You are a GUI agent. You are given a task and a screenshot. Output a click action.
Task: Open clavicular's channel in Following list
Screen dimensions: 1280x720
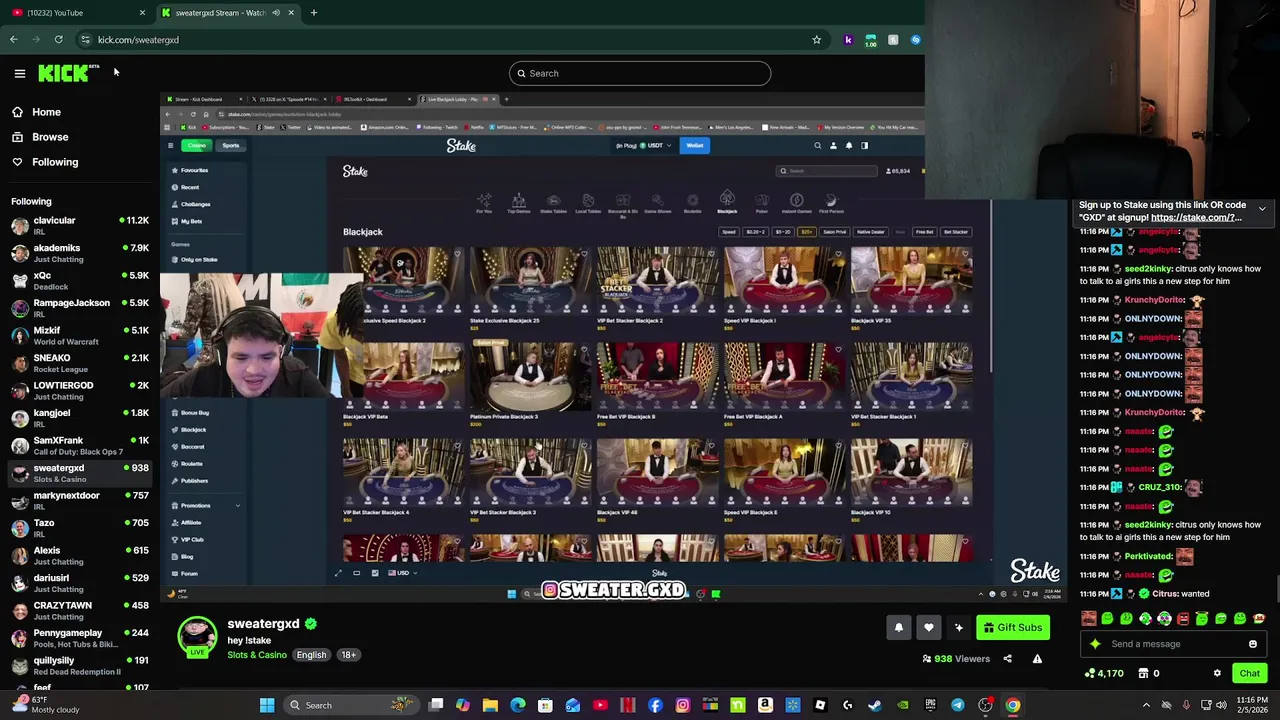(80, 226)
